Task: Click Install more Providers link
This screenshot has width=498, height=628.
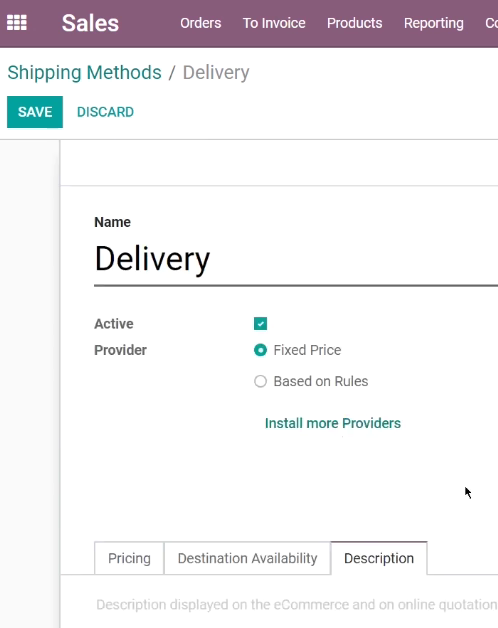Action: [x=333, y=423]
